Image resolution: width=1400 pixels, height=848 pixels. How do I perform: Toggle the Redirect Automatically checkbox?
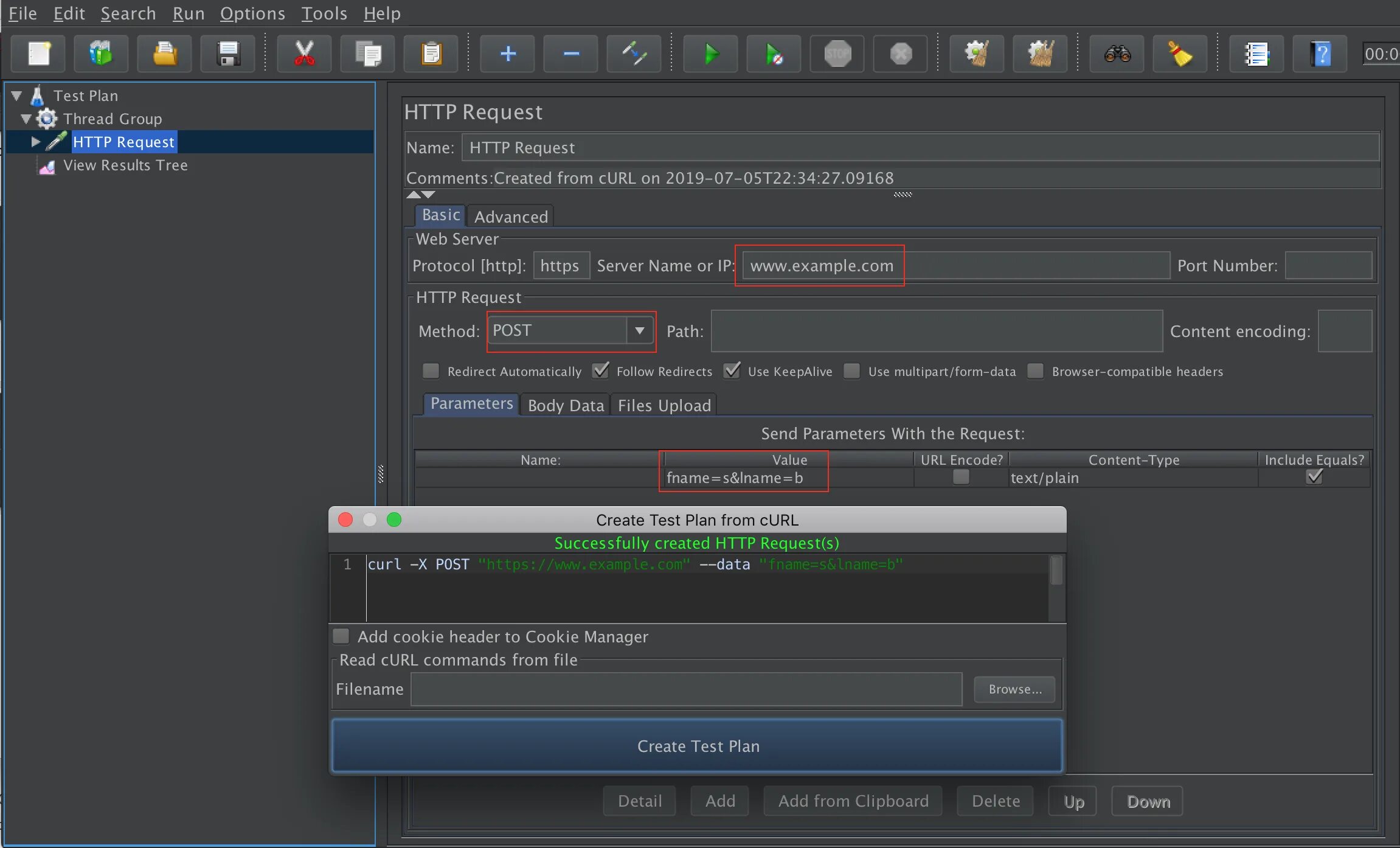click(429, 370)
